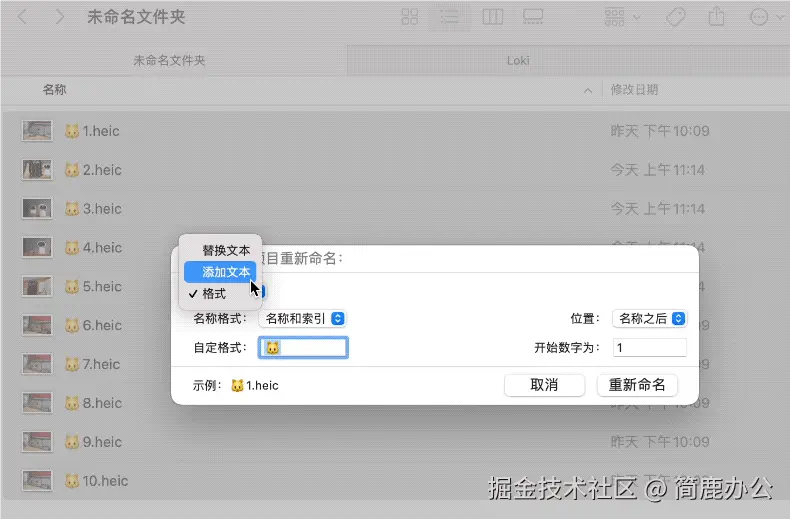Choose 添加文本 from the popup menu
790x519 pixels.
tap(220, 272)
